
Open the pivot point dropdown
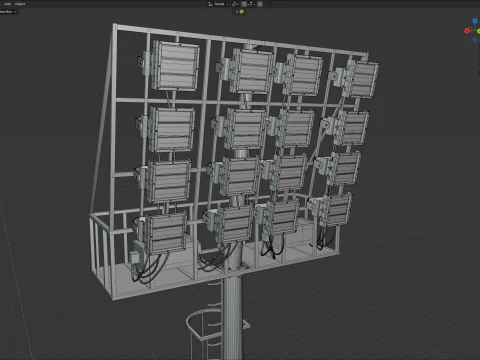point(235,4)
